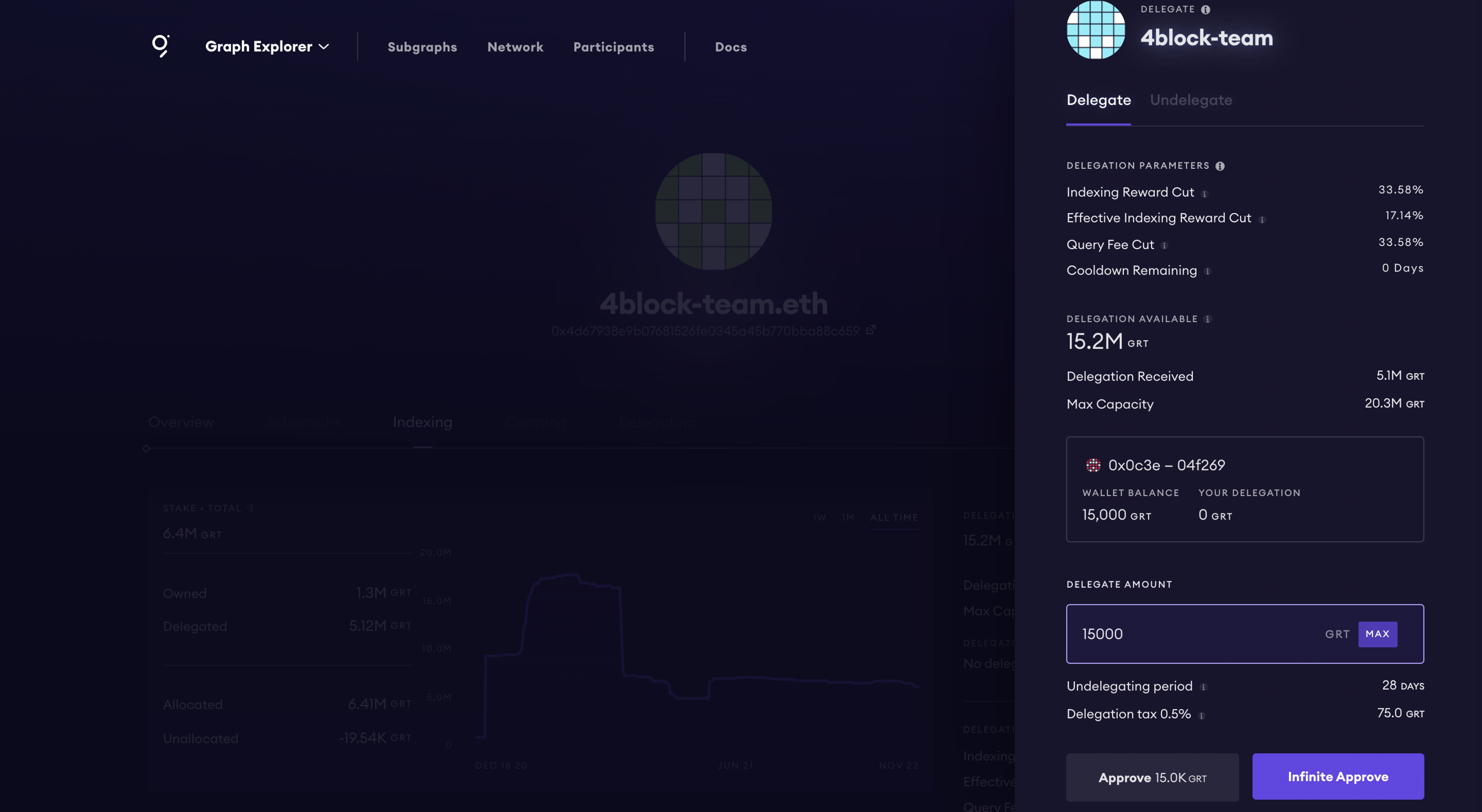Click Undelegating period info icon
1482x812 pixels.
[1203, 687]
